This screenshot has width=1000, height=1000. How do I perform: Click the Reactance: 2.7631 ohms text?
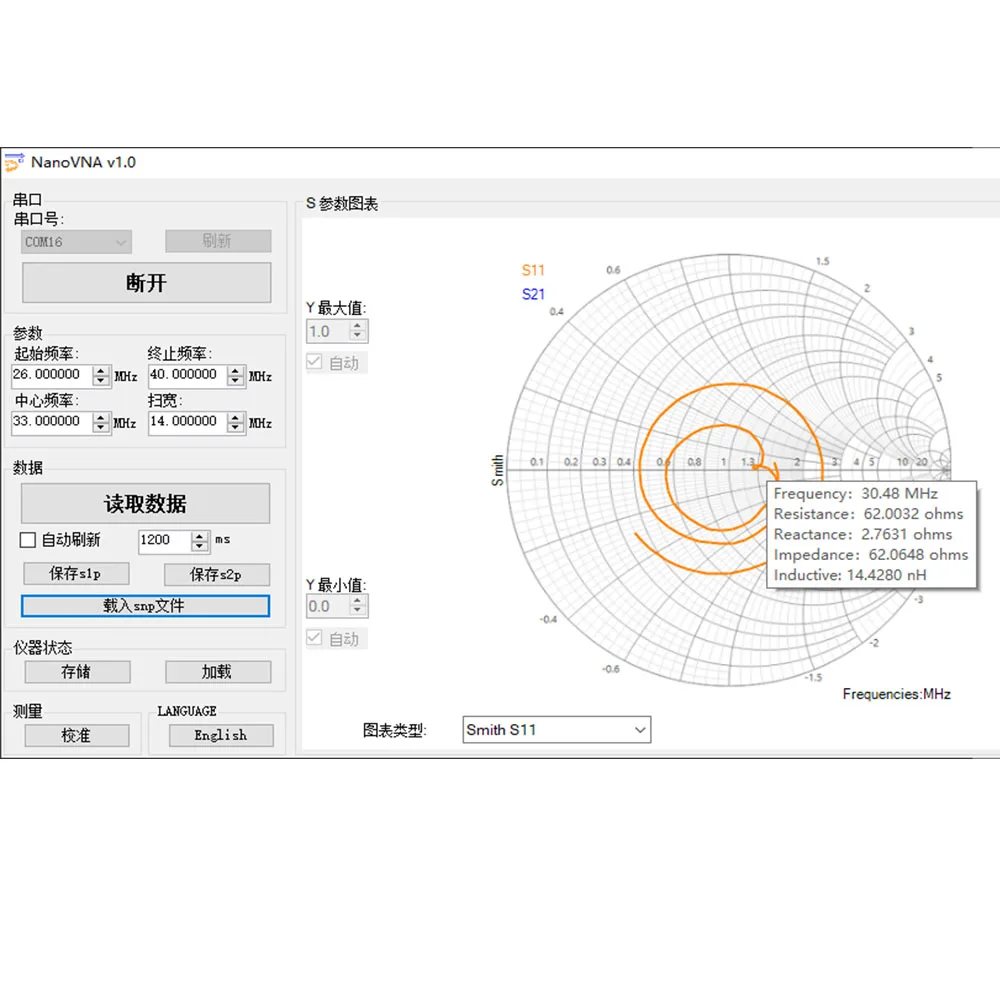[x=863, y=534]
